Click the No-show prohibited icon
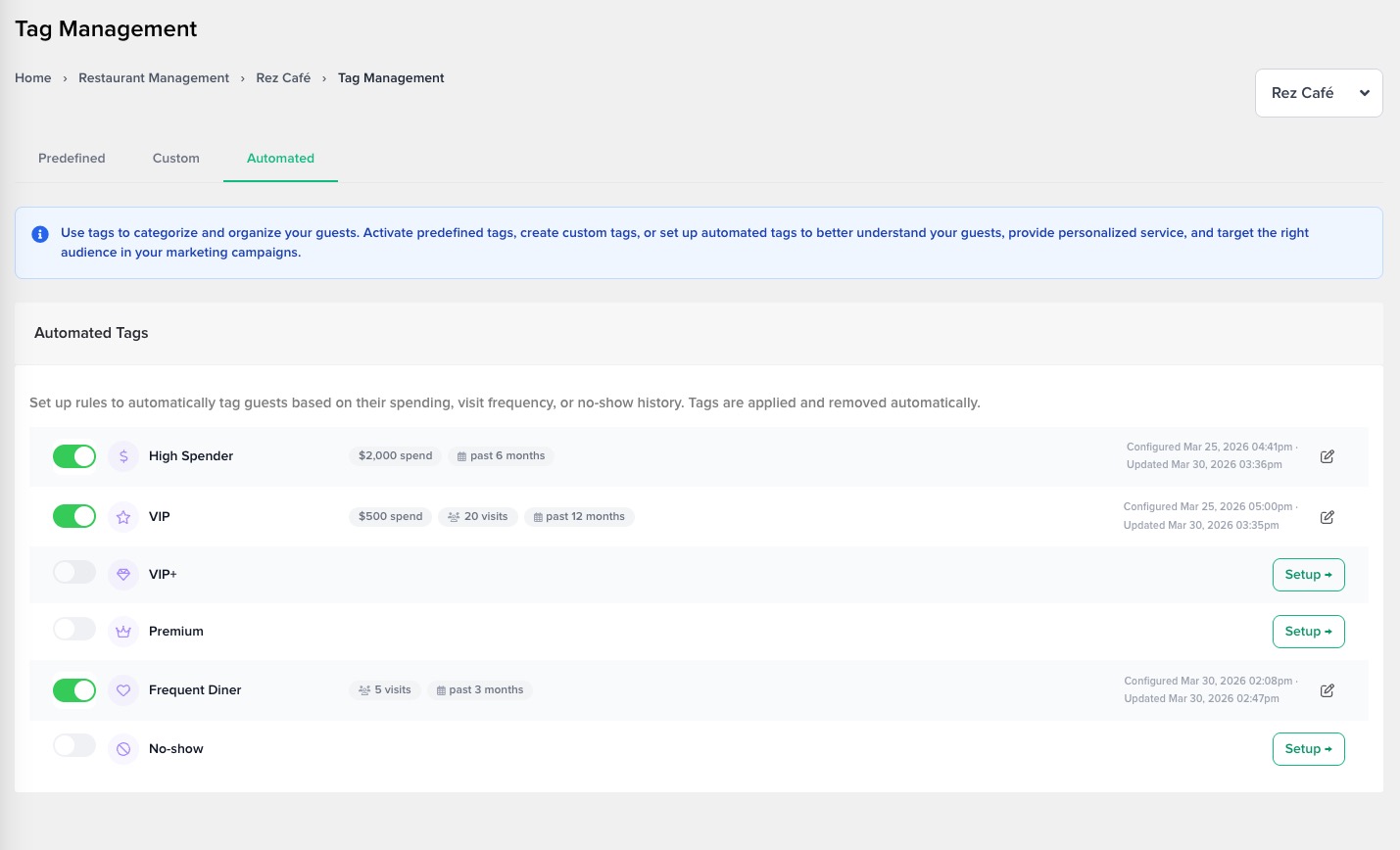 123,749
